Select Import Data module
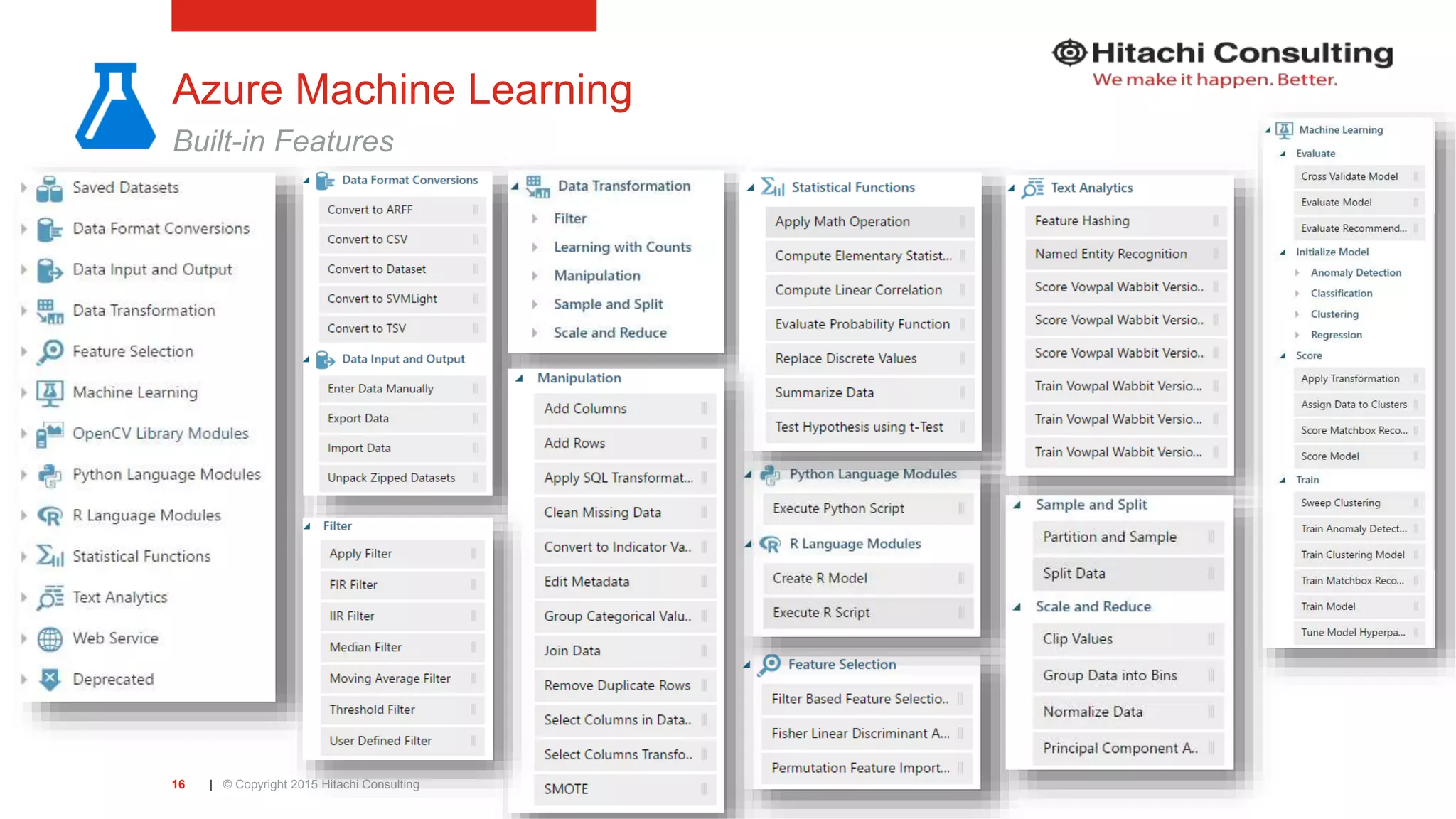The height and width of the screenshot is (819, 1456). tap(402, 449)
